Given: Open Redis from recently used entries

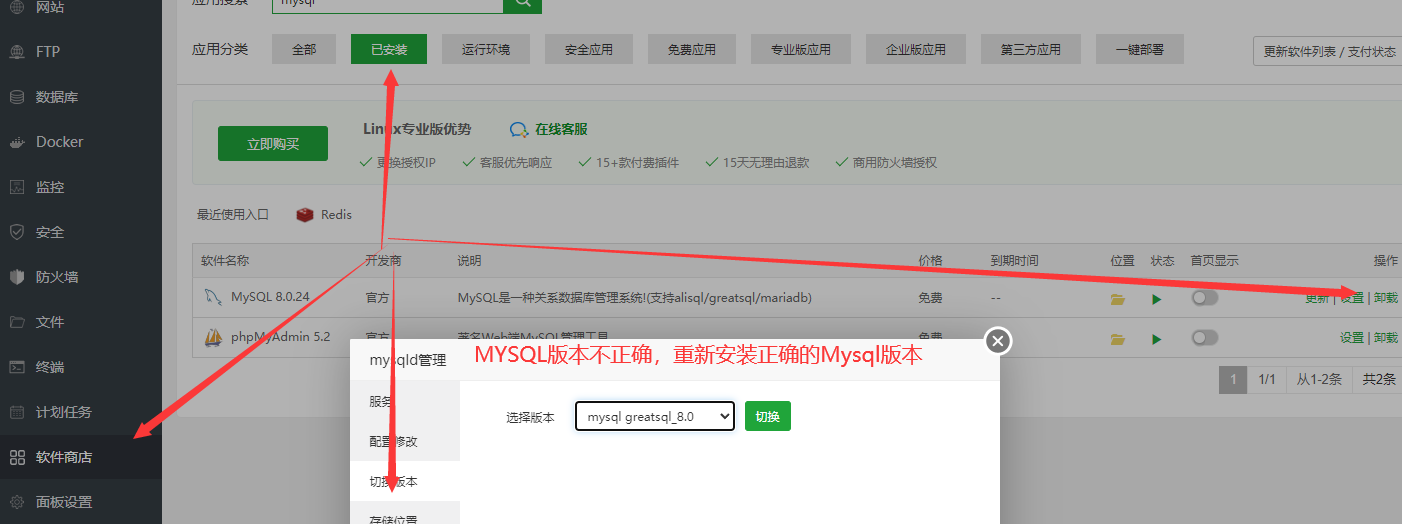Looking at the screenshot, I should pos(325,215).
